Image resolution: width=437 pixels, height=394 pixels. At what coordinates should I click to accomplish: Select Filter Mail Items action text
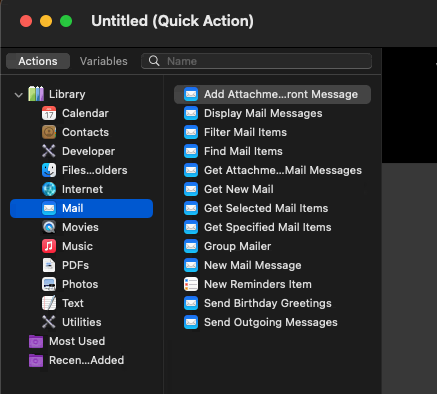[x=245, y=132]
